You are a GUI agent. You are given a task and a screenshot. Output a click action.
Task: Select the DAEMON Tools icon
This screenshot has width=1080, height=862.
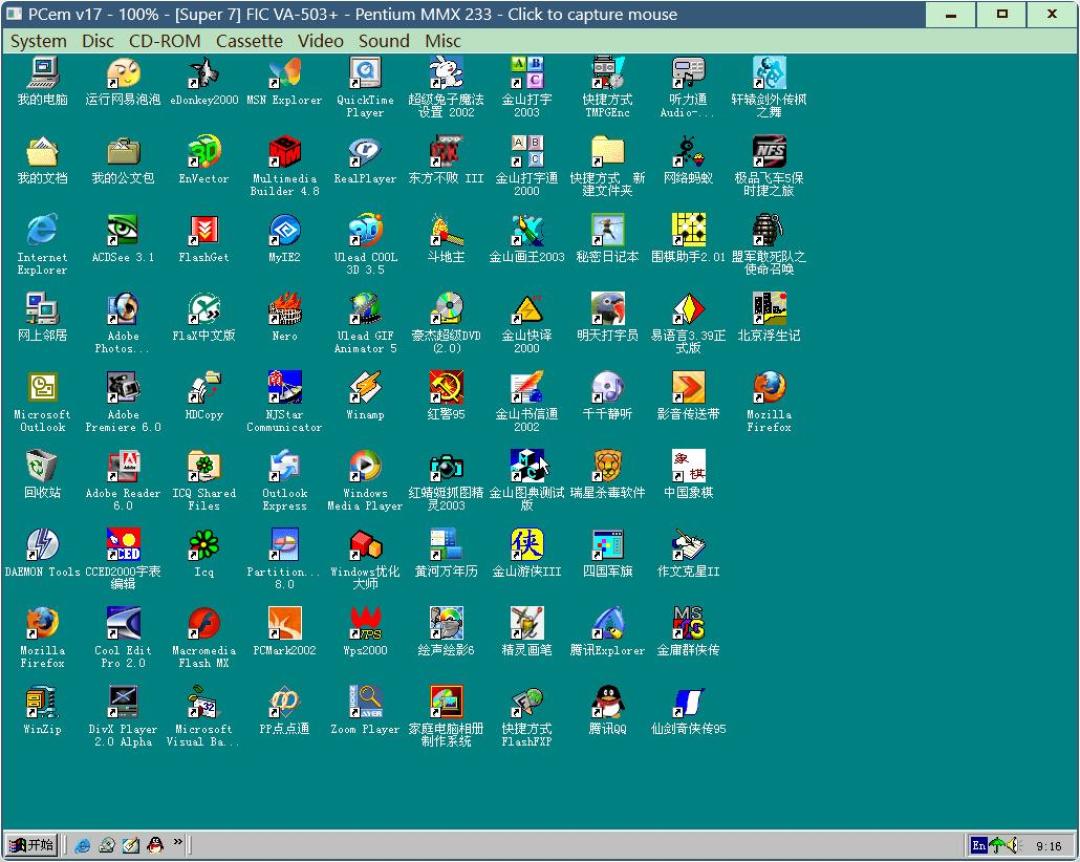[43, 554]
